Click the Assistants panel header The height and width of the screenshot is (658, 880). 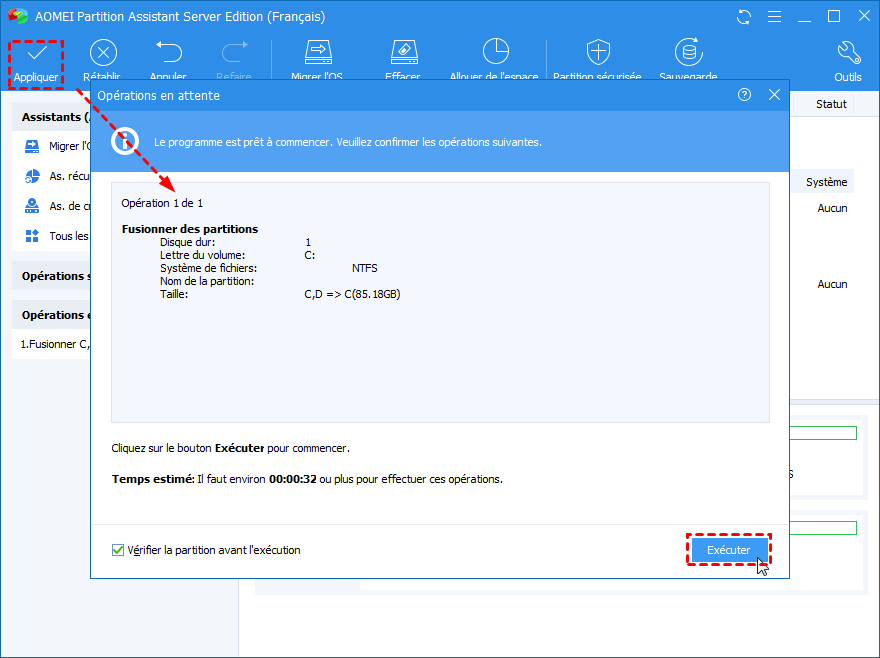tap(52, 117)
